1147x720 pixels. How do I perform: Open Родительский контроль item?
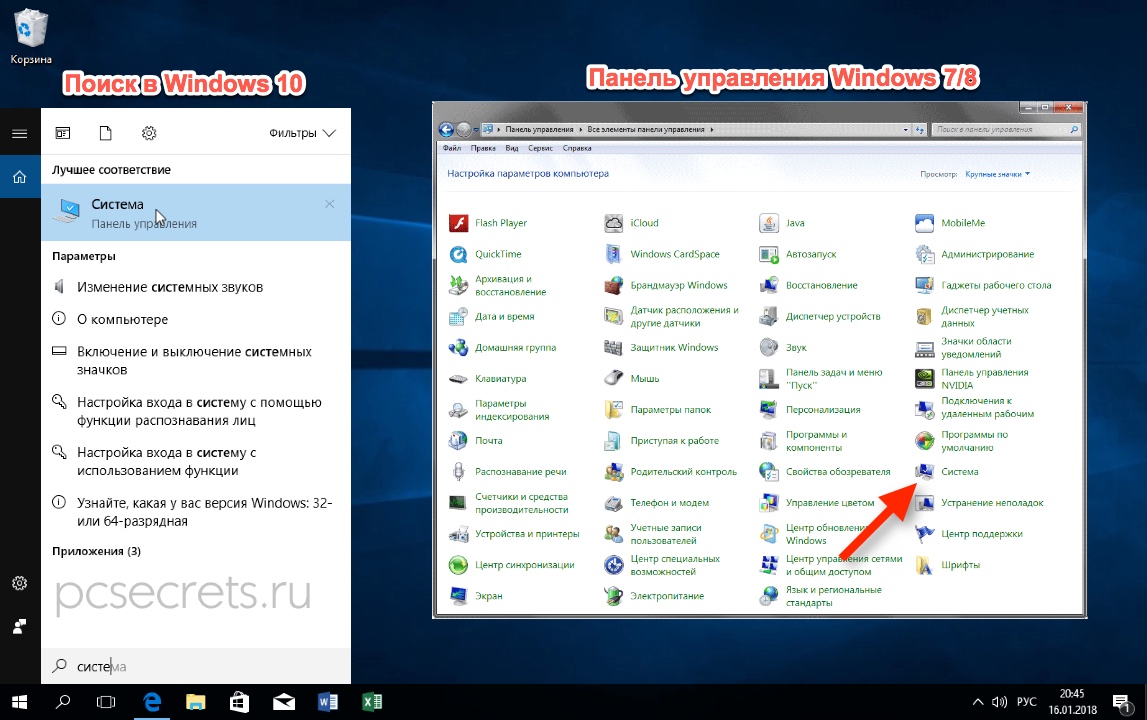(671, 471)
